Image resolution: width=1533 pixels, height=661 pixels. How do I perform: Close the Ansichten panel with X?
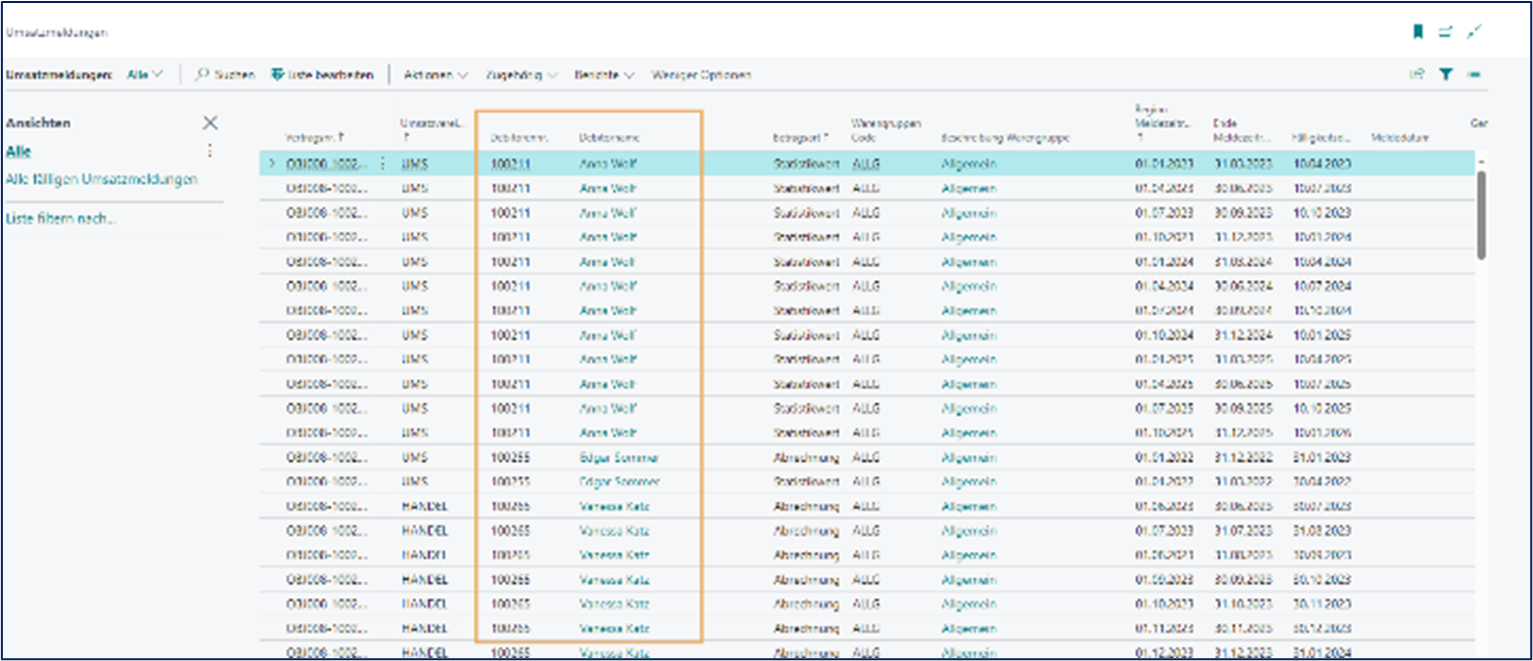pyautogui.click(x=210, y=123)
